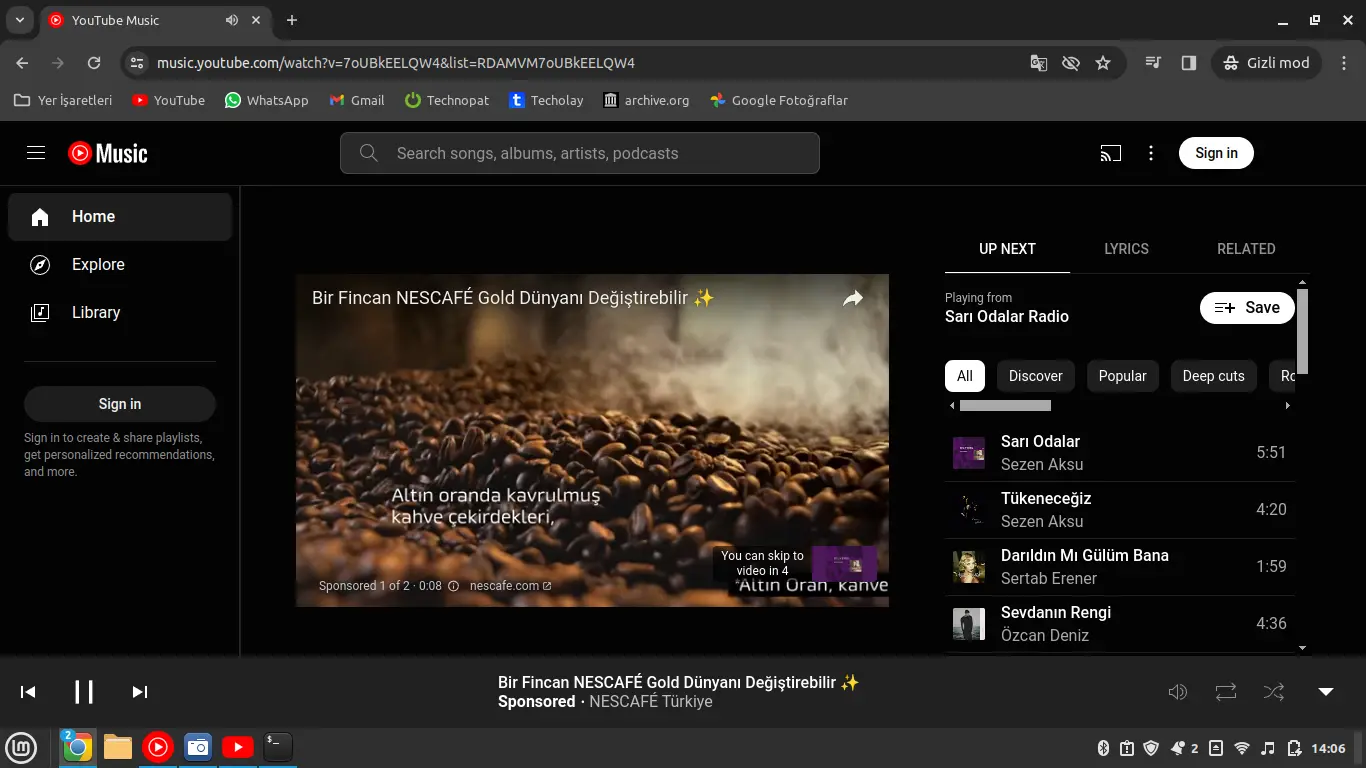Select the All filter chip

(x=965, y=376)
